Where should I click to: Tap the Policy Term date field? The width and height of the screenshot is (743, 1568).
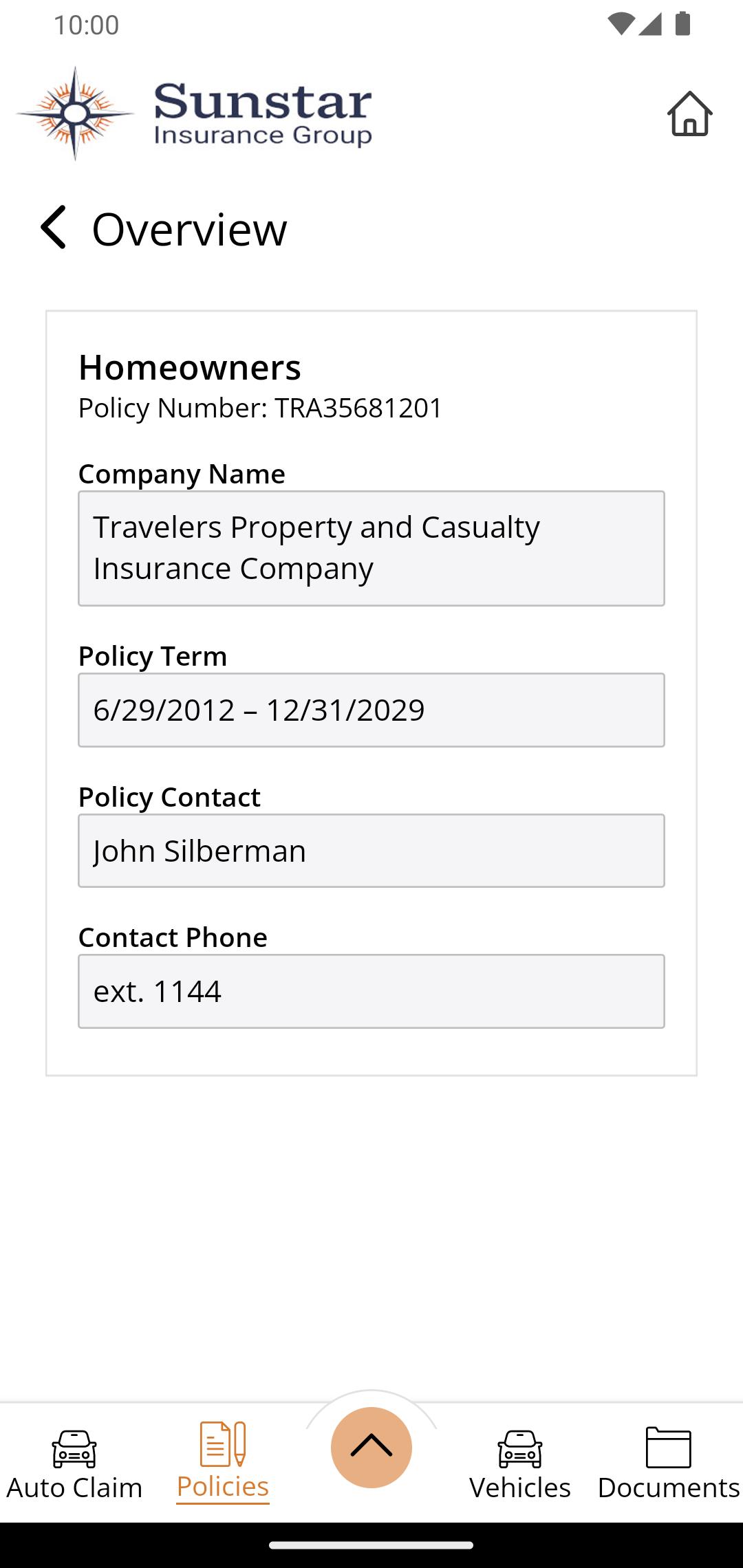pos(371,710)
